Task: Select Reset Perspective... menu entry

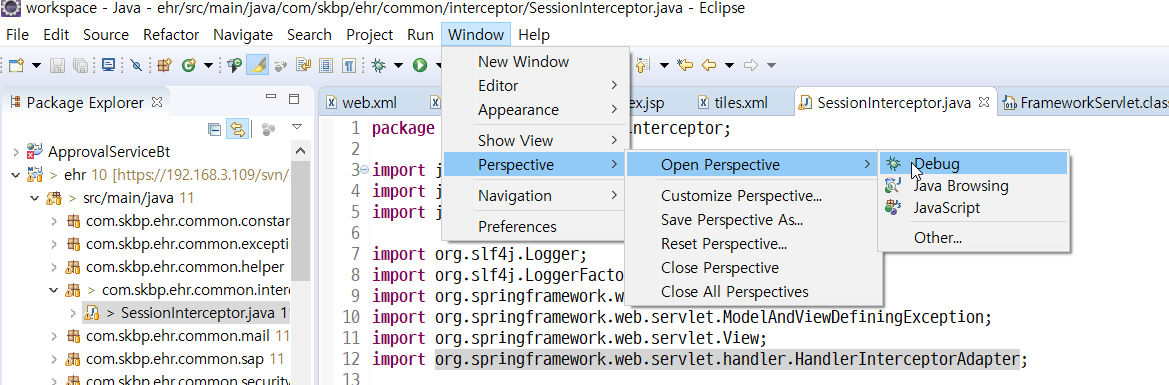Action: pyautogui.click(x=753, y=244)
